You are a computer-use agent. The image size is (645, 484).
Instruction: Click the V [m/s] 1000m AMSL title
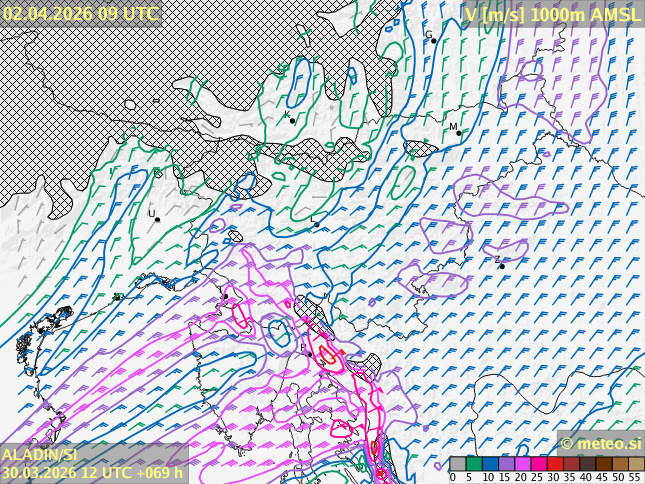tap(551, 13)
